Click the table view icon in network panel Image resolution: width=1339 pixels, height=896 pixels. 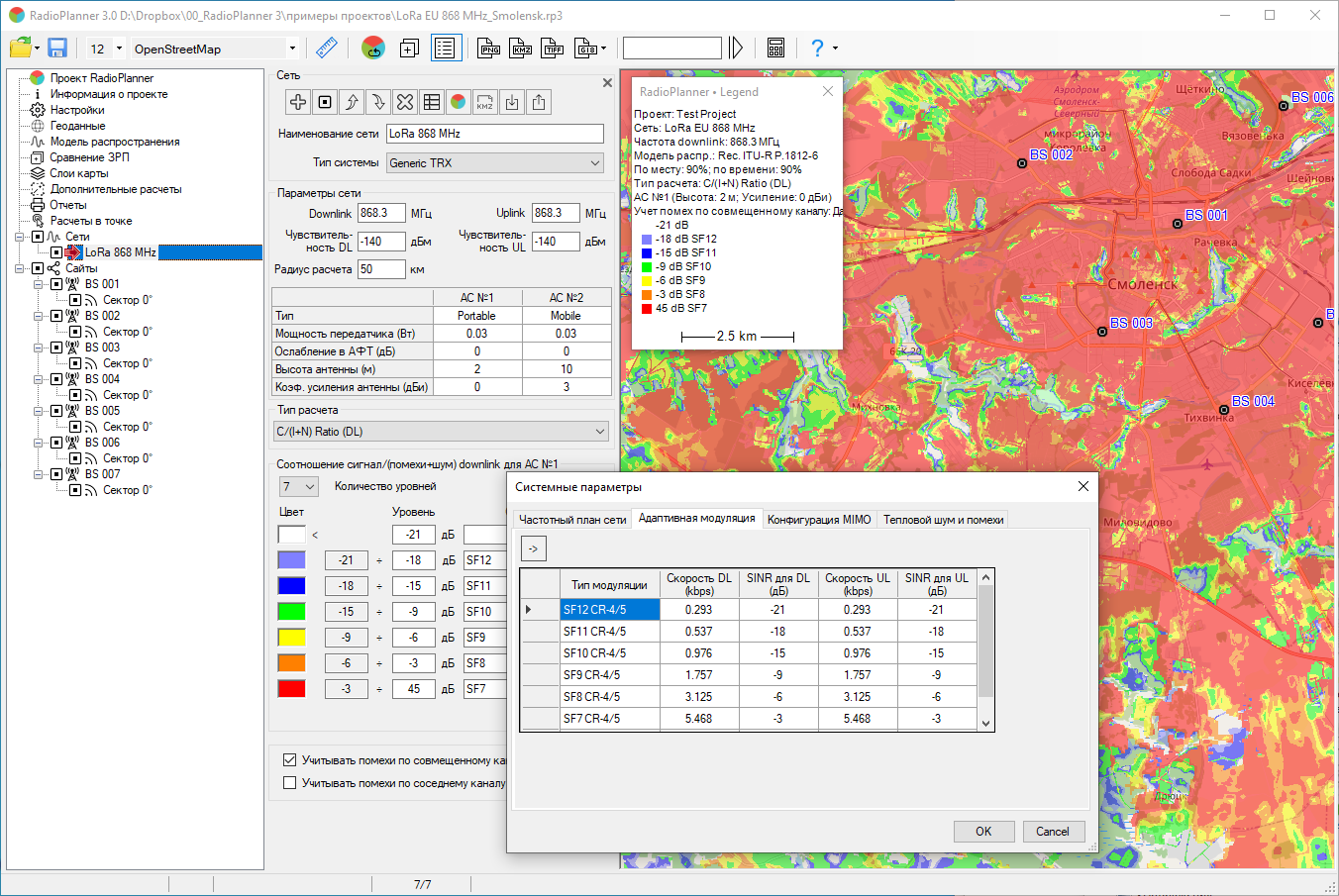[432, 102]
